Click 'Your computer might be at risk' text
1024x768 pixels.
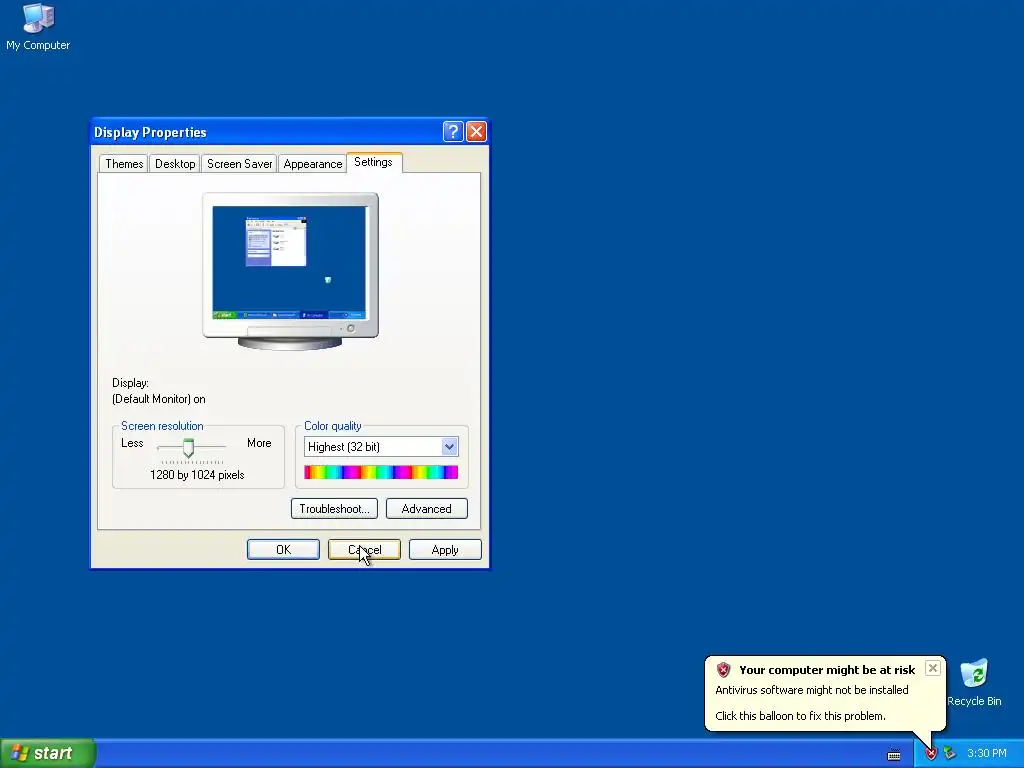[827, 670]
